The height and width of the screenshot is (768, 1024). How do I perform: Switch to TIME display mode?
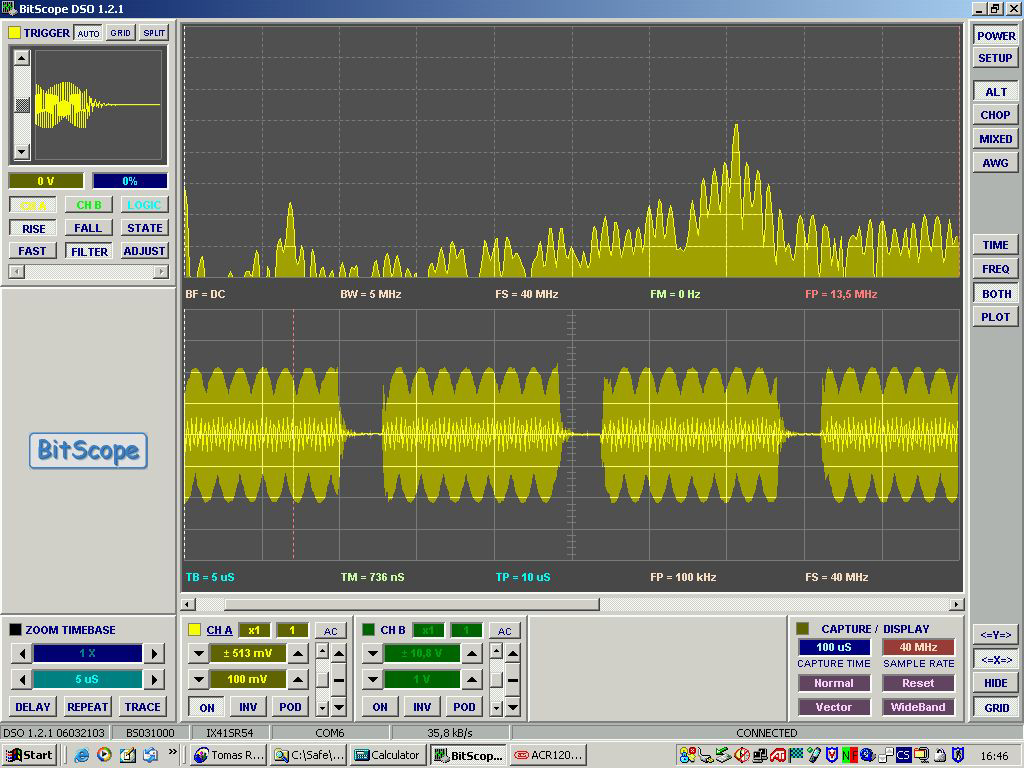click(995, 245)
